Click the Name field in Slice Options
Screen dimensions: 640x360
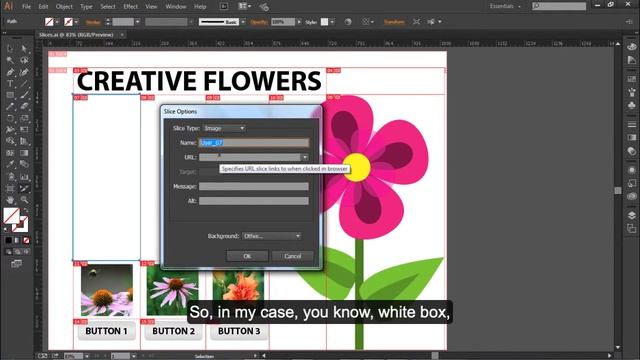[x=254, y=142]
